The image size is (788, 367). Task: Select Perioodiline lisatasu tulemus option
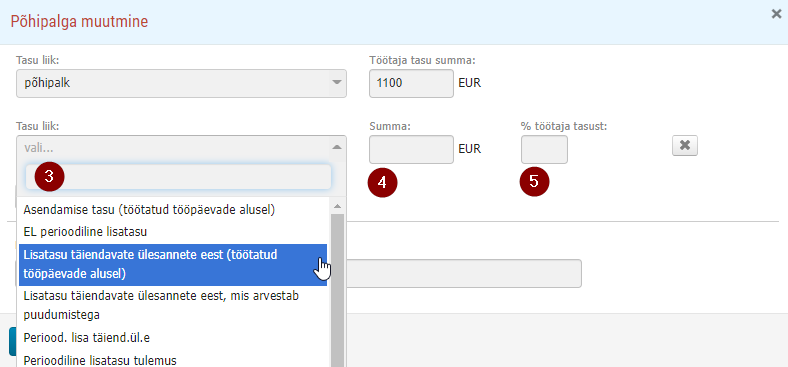(173, 360)
